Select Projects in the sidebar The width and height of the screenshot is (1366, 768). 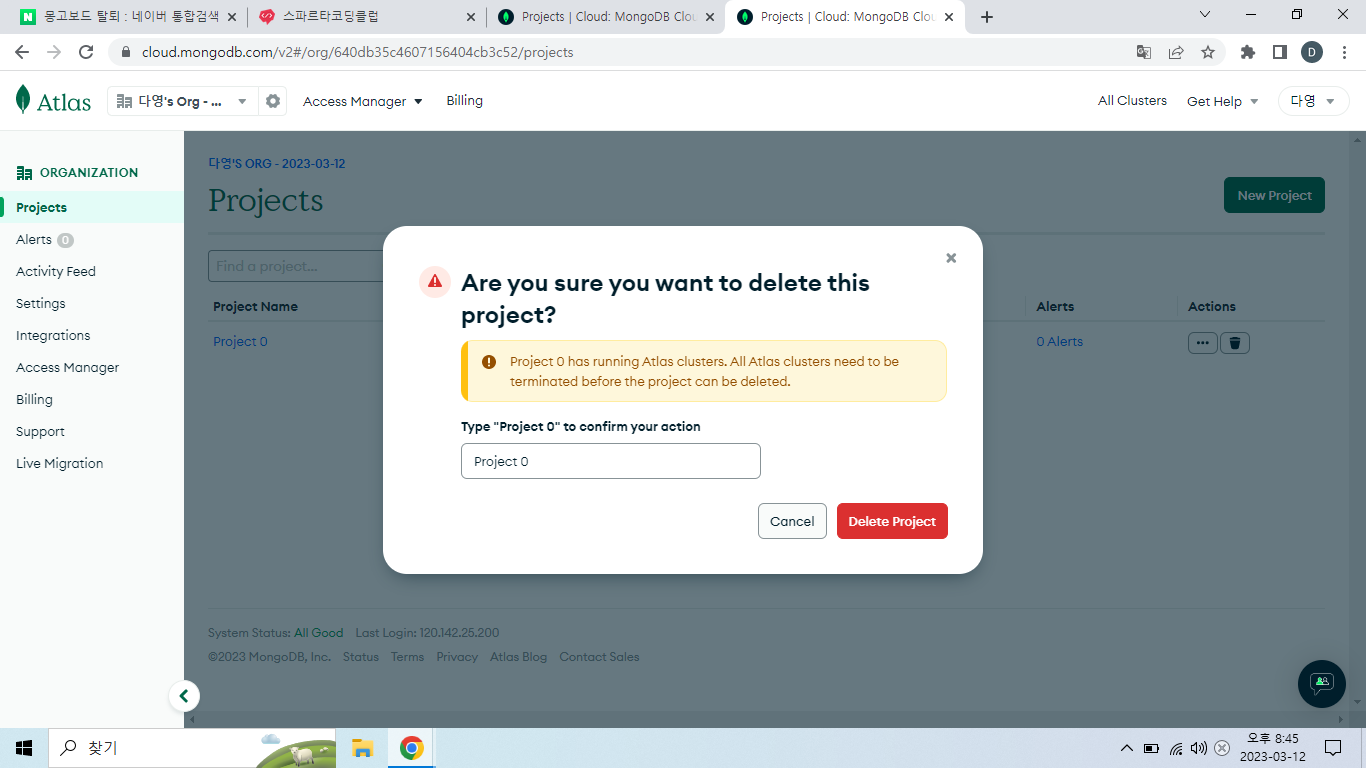coord(92,207)
